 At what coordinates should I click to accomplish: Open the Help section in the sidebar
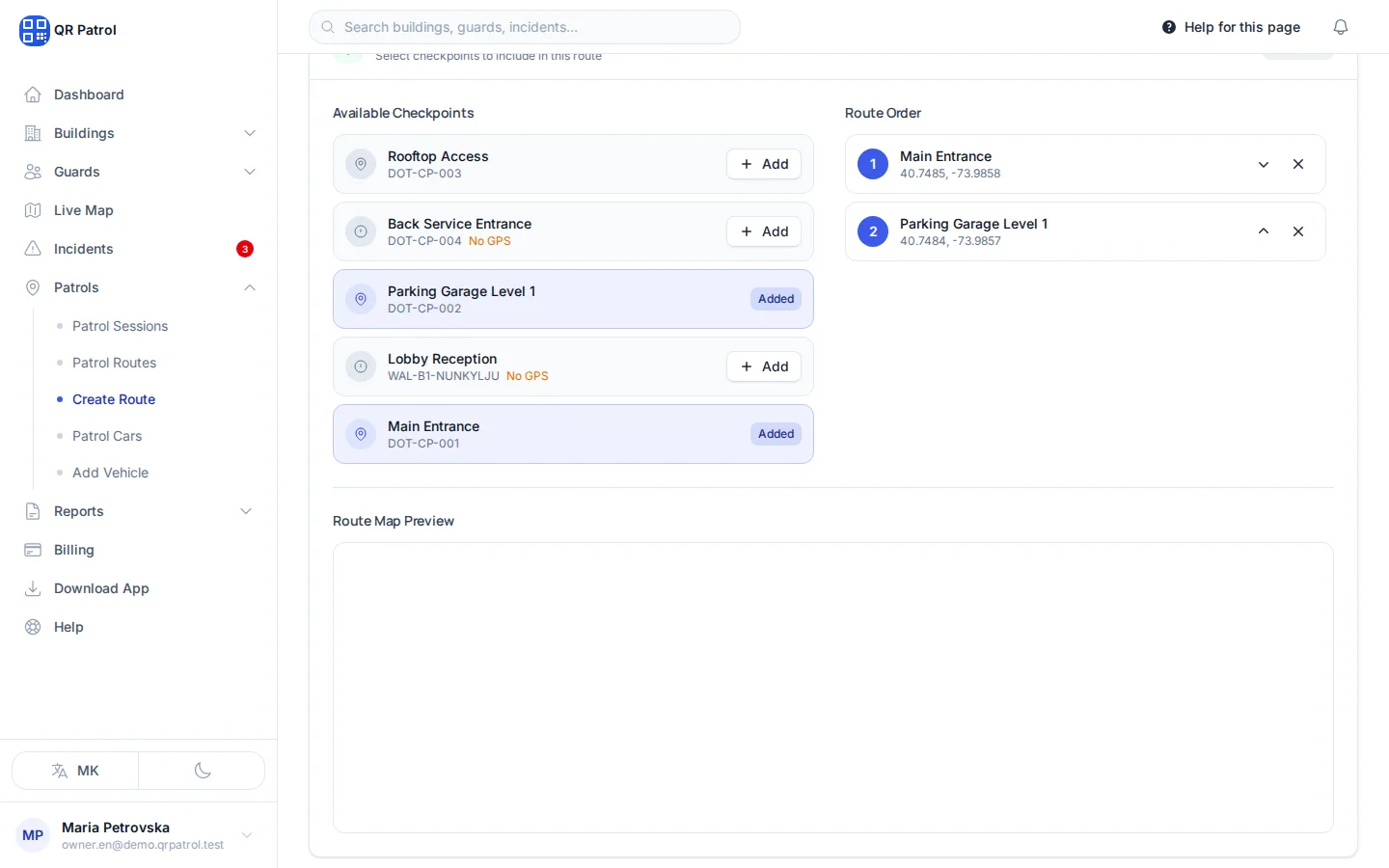click(139, 627)
